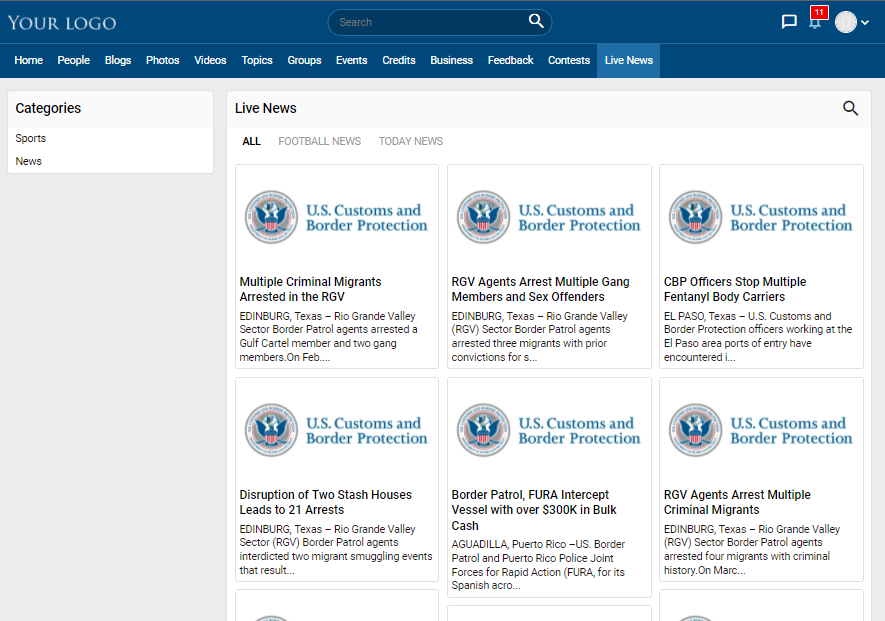The width and height of the screenshot is (885, 621).
Task: Open the messages chat icon
Action: [x=788, y=22]
